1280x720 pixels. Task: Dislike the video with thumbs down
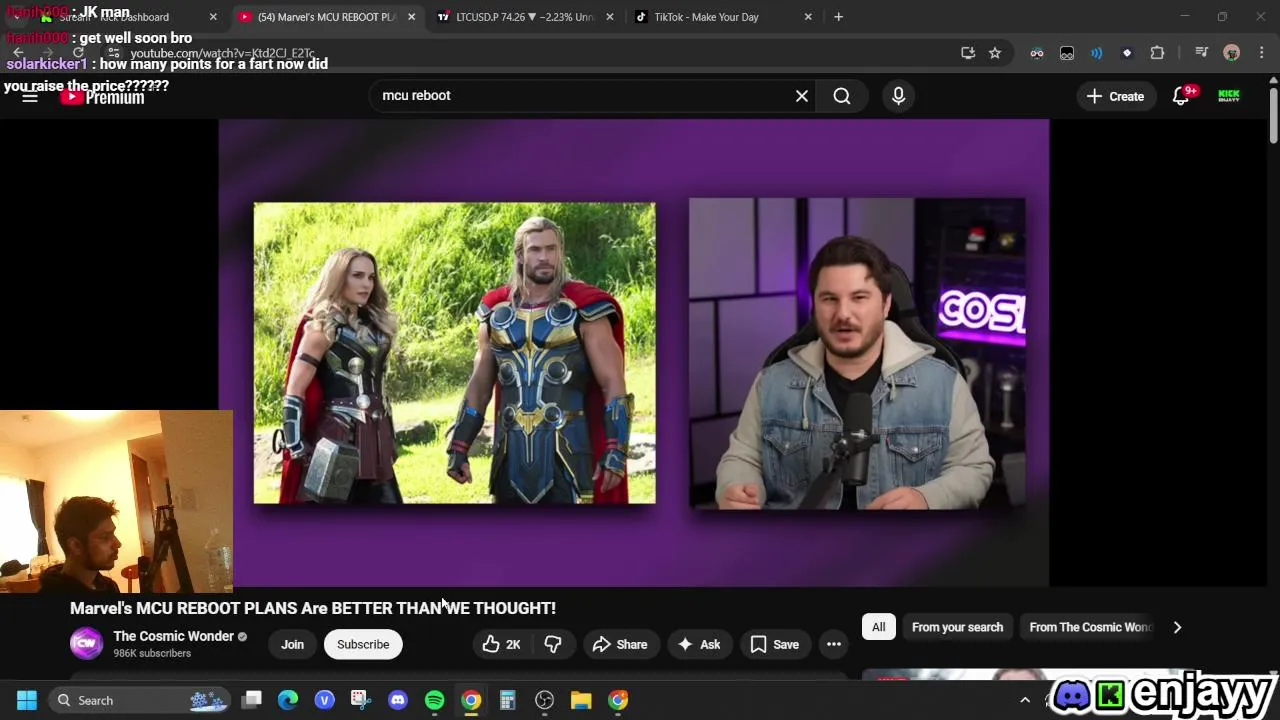pyautogui.click(x=552, y=645)
